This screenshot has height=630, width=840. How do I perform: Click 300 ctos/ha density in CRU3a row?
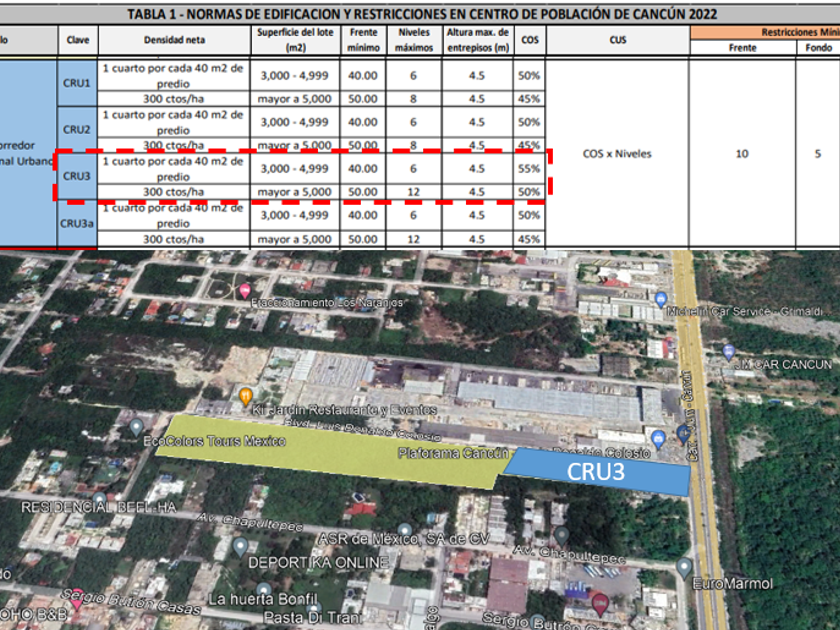coord(174,239)
